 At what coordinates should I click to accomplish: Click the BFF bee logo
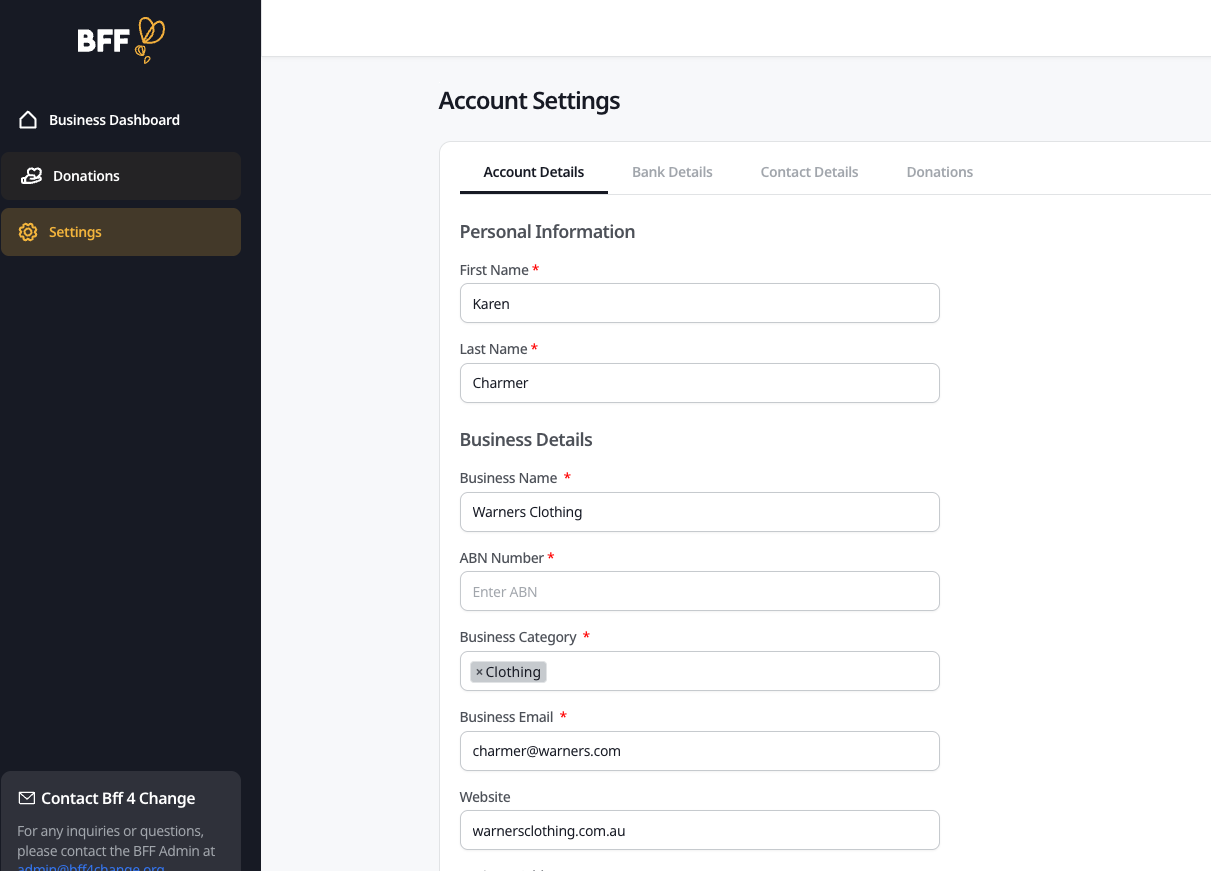pyautogui.click(x=121, y=41)
